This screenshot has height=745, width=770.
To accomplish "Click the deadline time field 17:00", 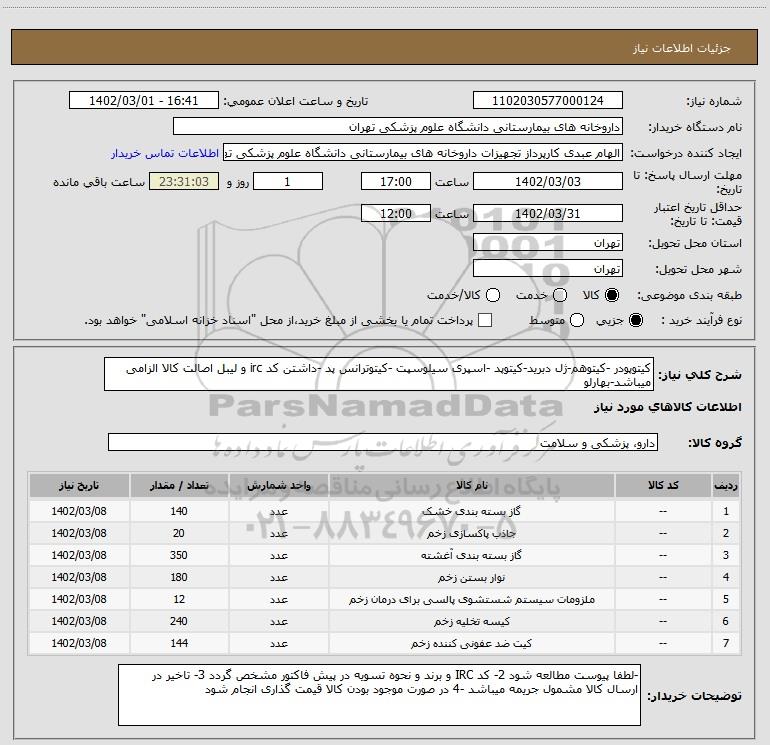I will point(396,182).
